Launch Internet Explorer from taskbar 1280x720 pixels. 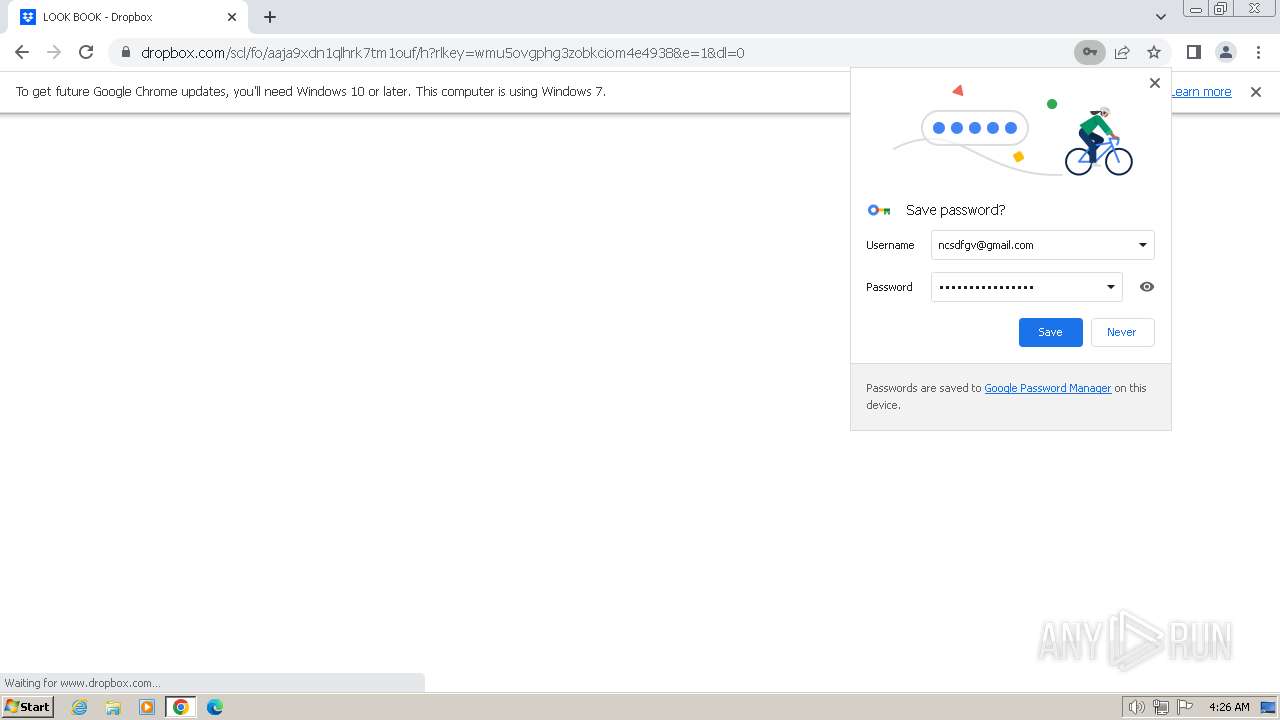[x=80, y=707]
